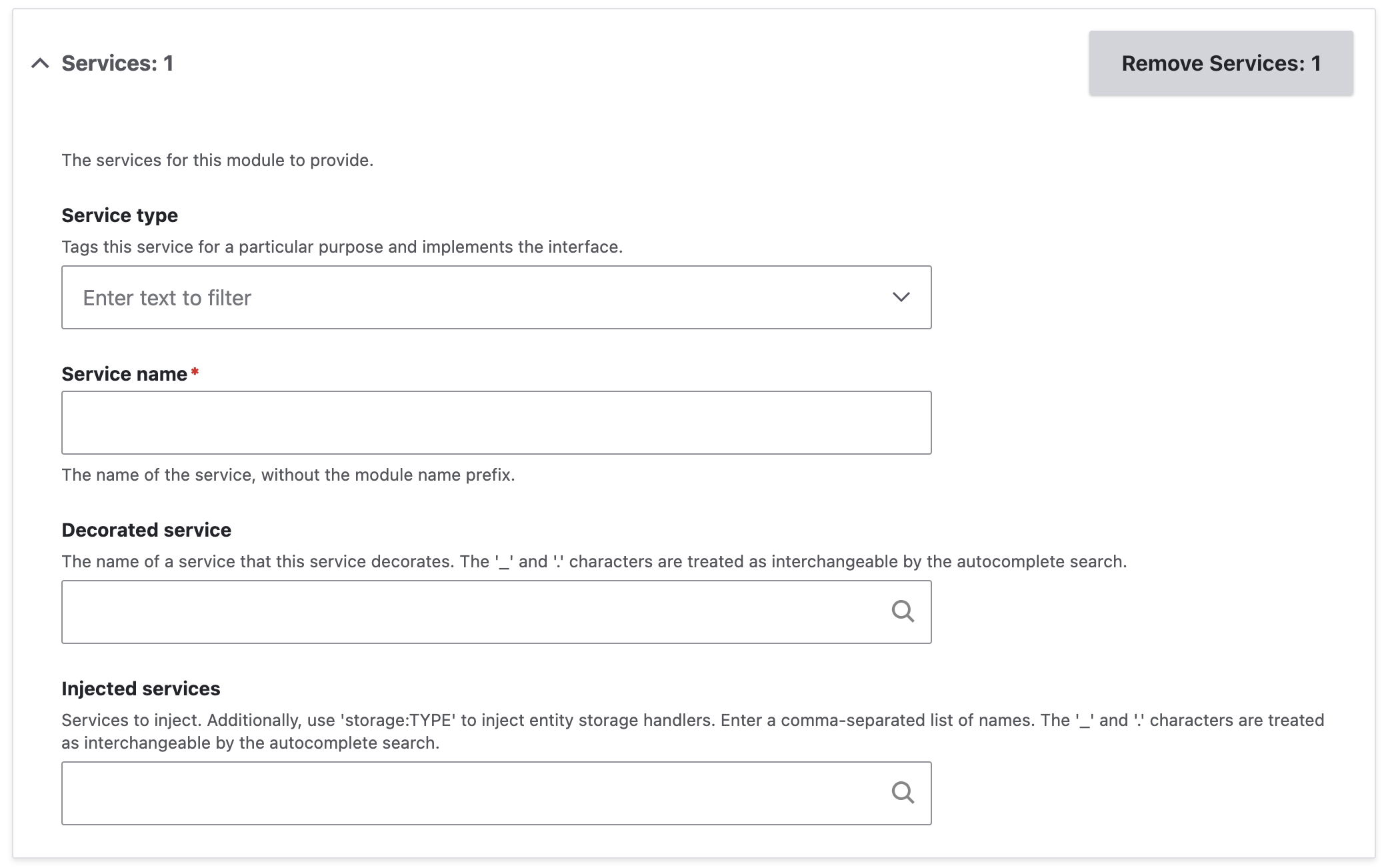The image size is (1384, 868).
Task: Click into the Service name text field
Action: click(496, 423)
